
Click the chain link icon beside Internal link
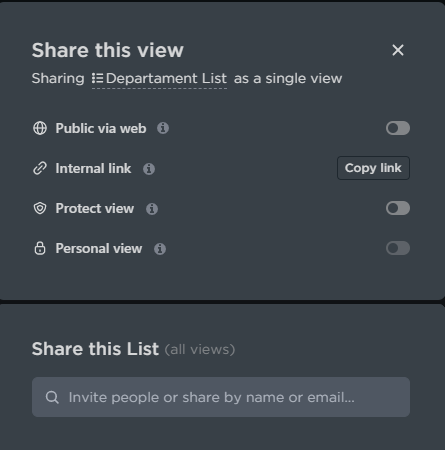pos(40,168)
